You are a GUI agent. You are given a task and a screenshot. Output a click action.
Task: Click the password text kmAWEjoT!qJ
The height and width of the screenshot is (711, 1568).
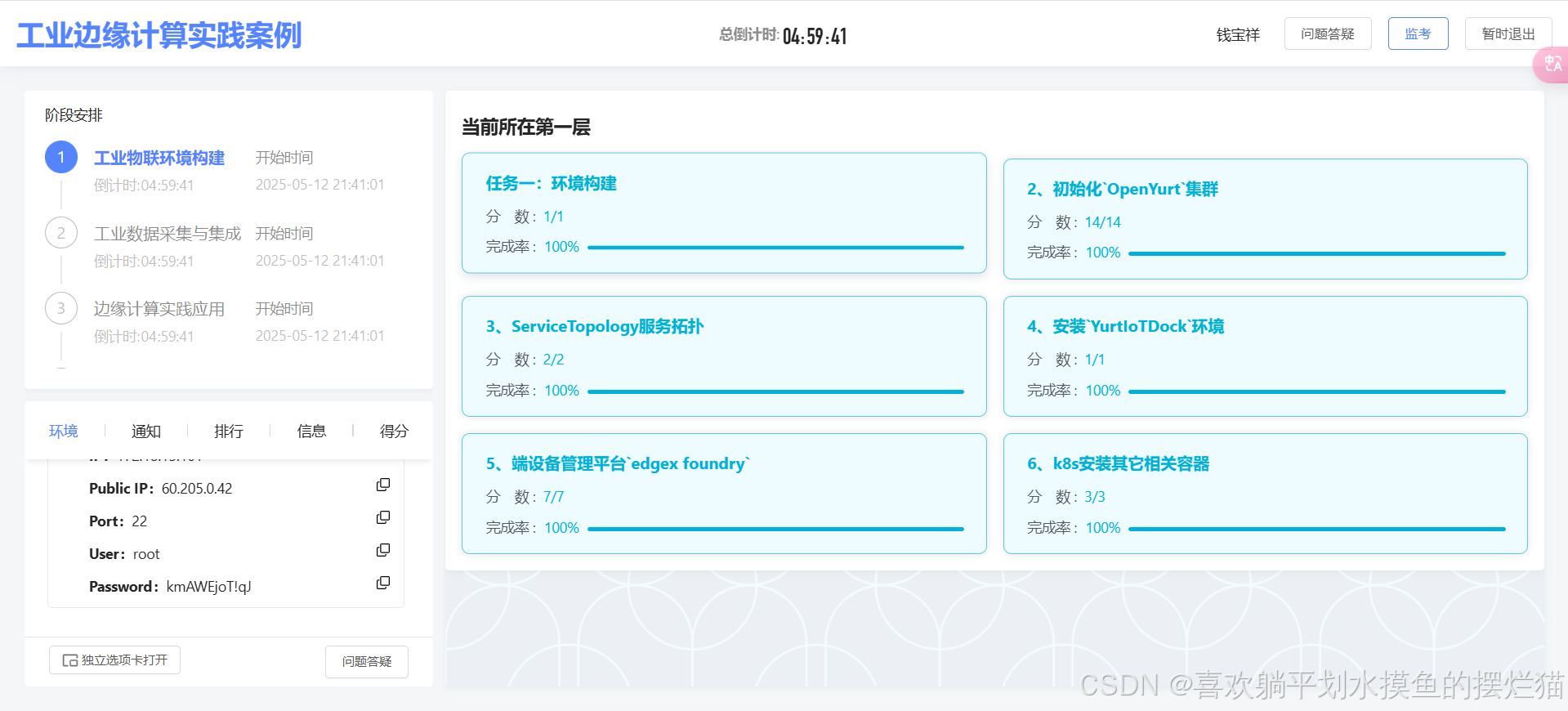(x=208, y=587)
